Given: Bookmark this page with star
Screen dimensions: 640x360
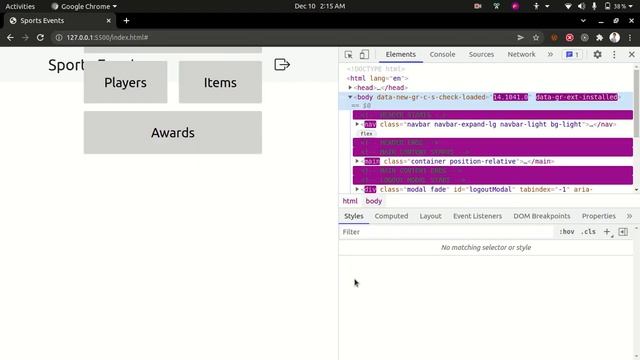Looking at the screenshot, I should point(536,37).
